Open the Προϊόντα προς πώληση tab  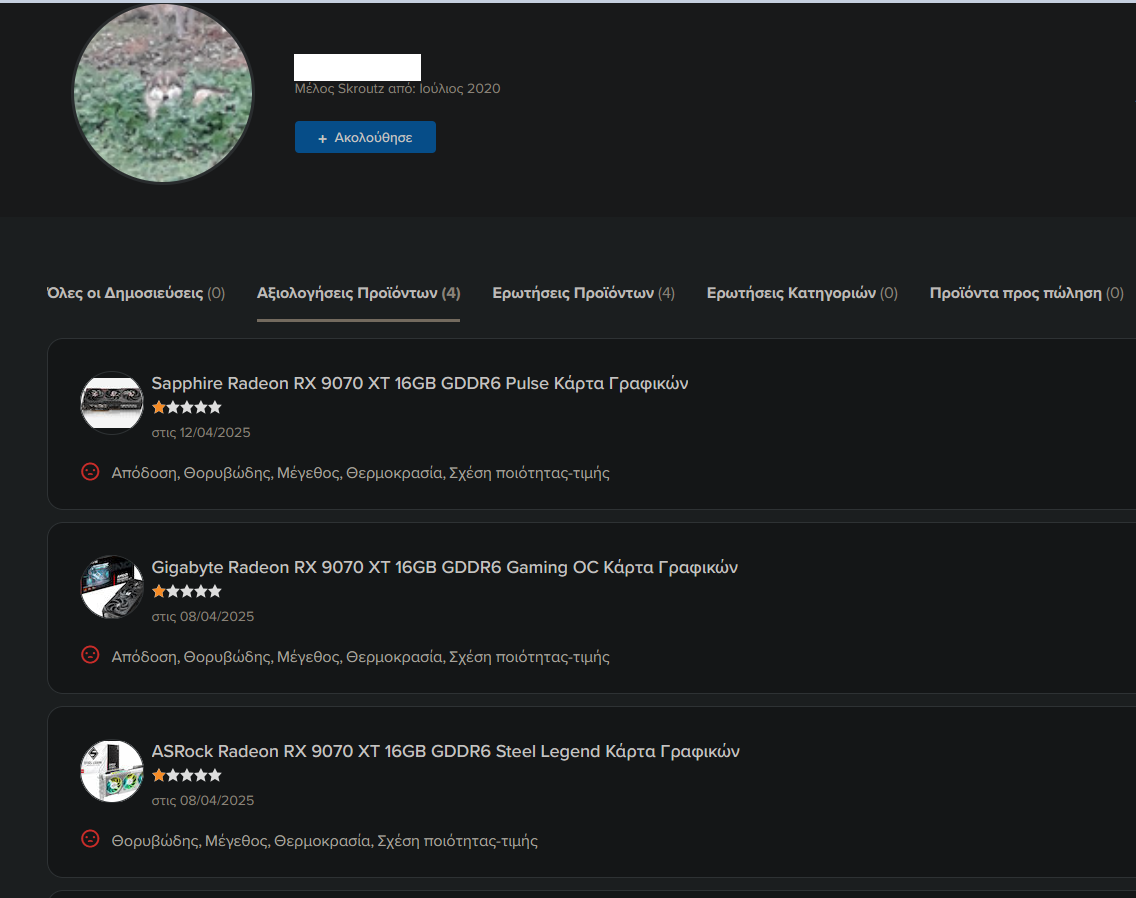tap(1027, 293)
